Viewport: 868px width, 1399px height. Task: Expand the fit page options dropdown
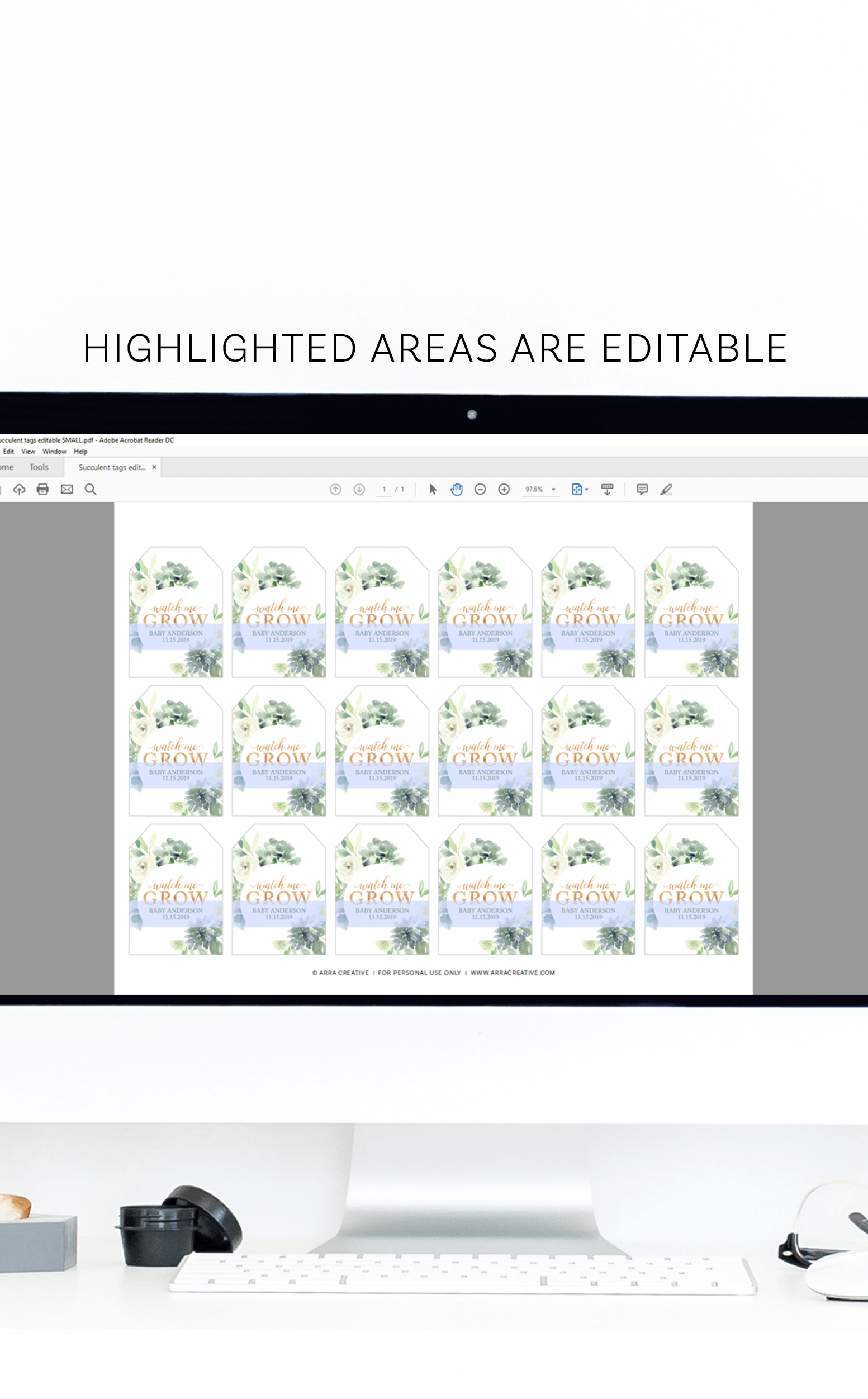(x=586, y=490)
